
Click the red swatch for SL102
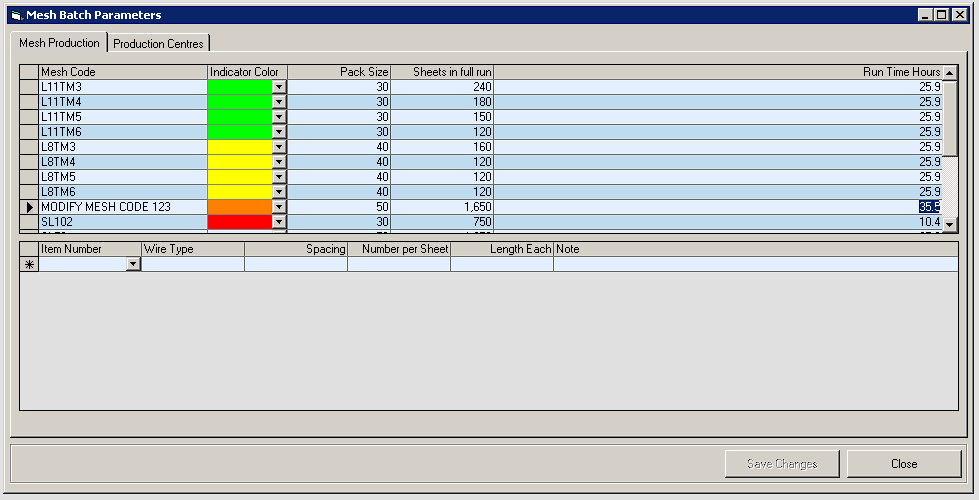pyautogui.click(x=240, y=222)
